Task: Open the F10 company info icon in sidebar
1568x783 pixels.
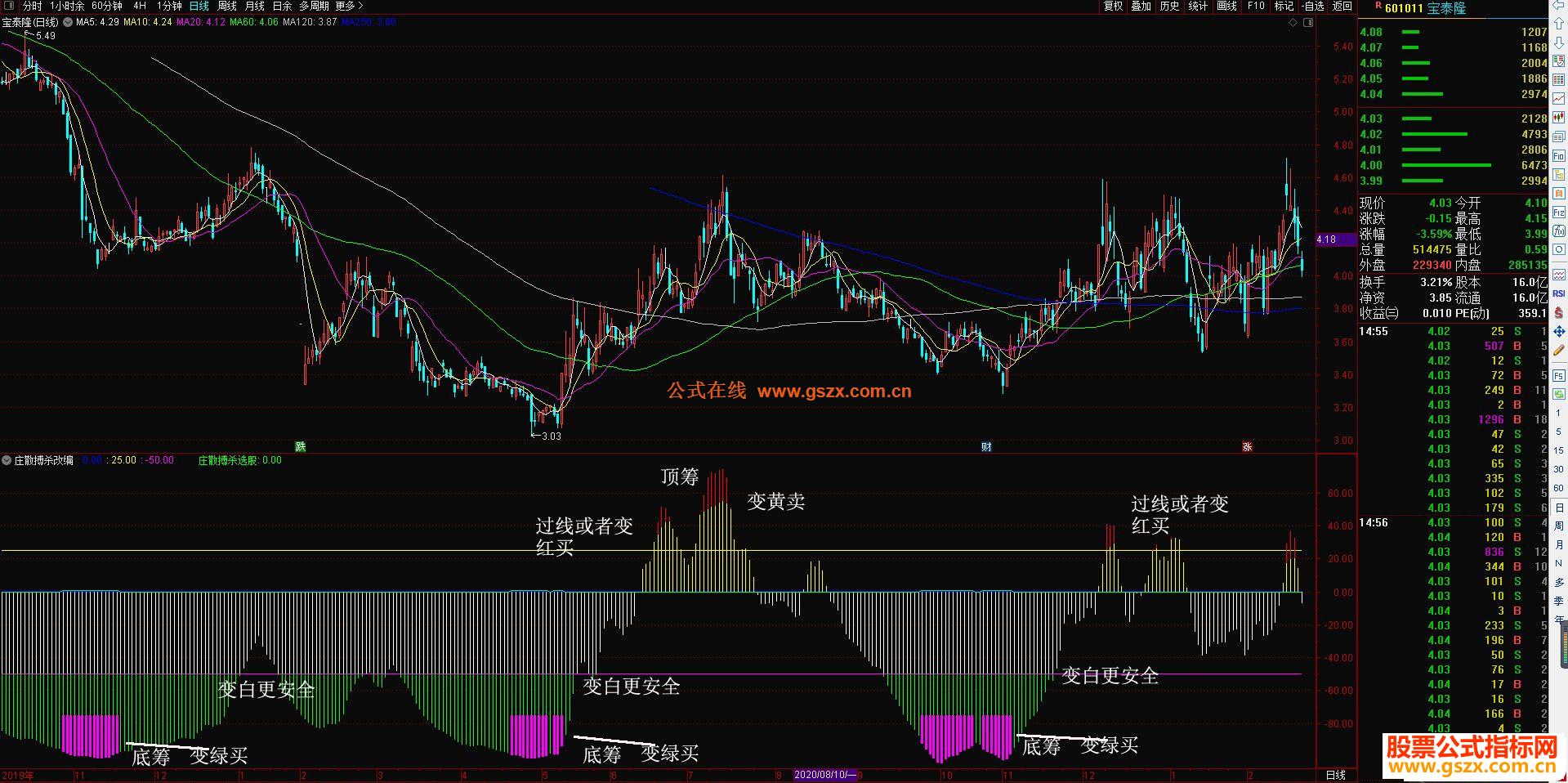Action: click(1559, 155)
